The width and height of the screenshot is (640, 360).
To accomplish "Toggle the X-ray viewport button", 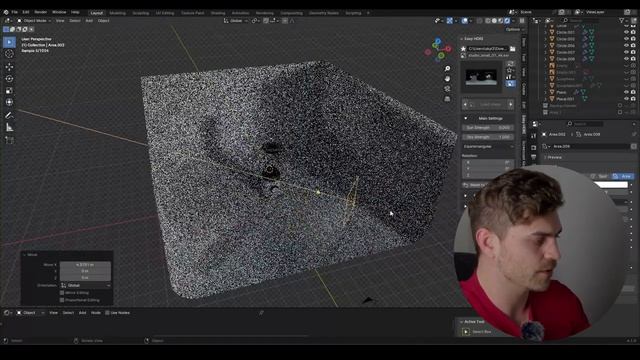I will (480, 20).
